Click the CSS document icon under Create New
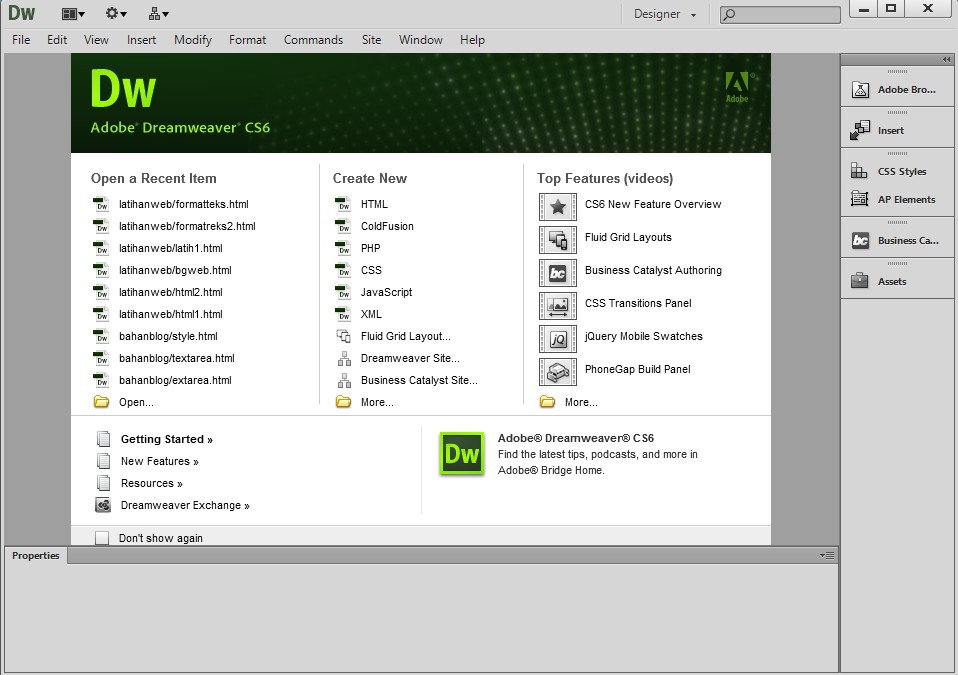Screen dimensions: 958x675 click(343, 270)
